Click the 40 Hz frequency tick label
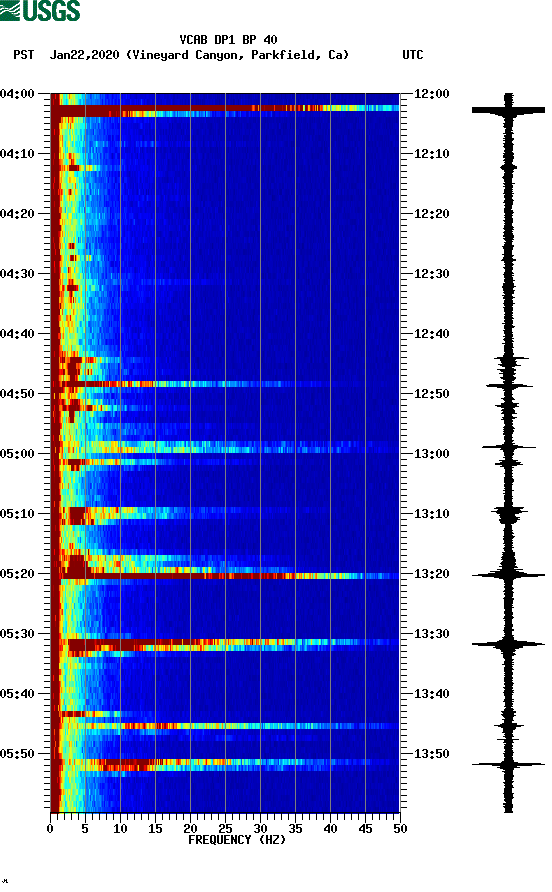 click(330, 829)
